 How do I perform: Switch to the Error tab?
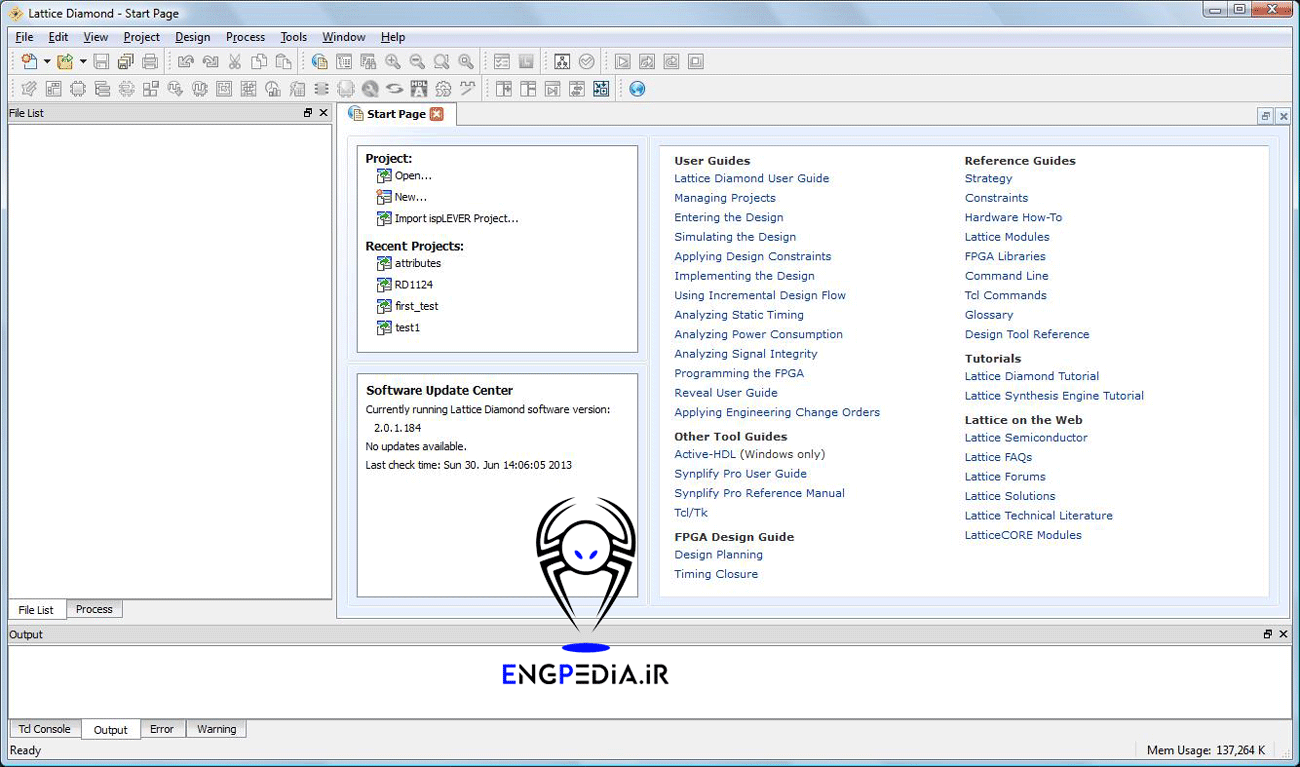click(162, 729)
